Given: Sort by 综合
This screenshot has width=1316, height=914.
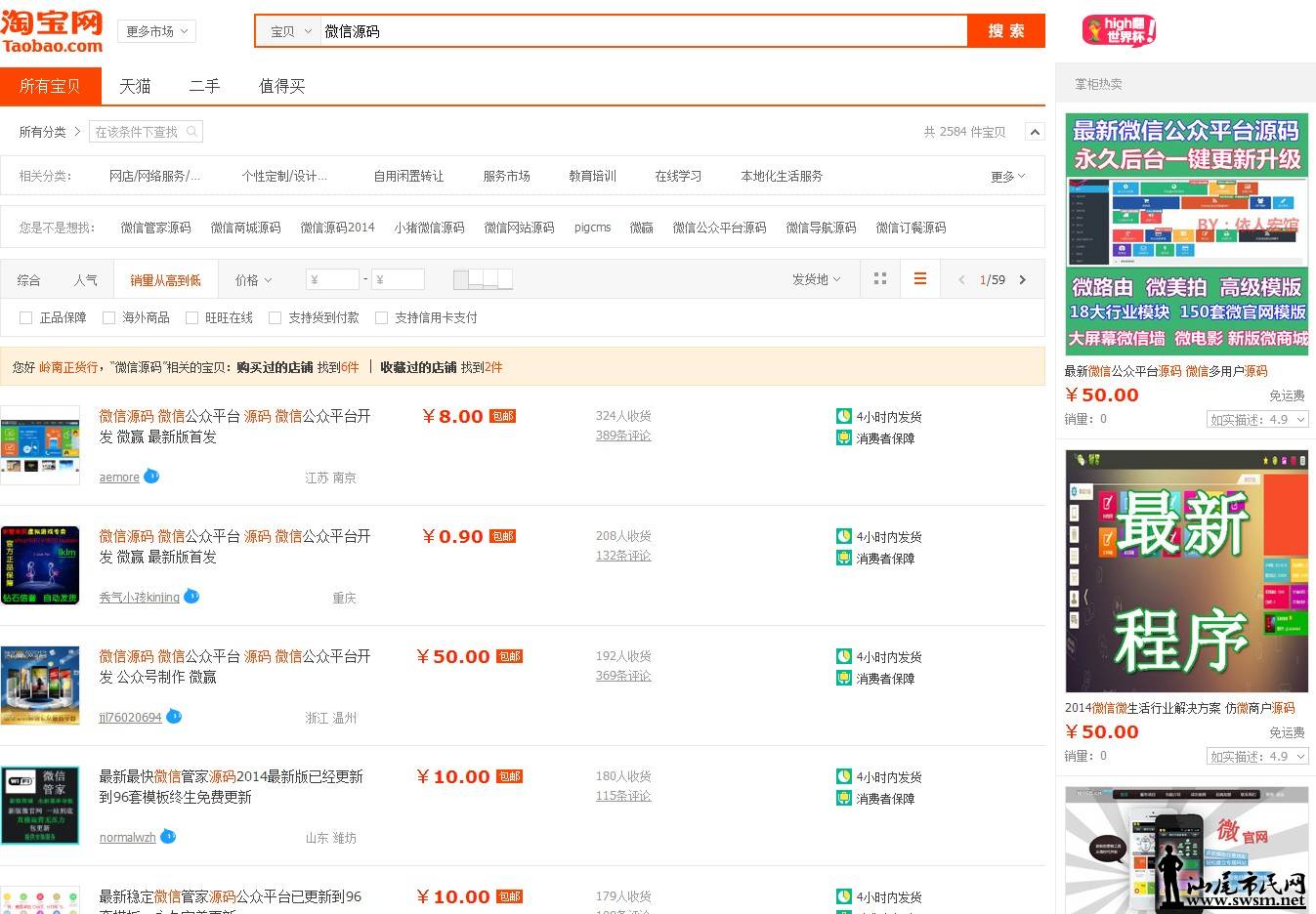Looking at the screenshot, I should [x=28, y=280].
